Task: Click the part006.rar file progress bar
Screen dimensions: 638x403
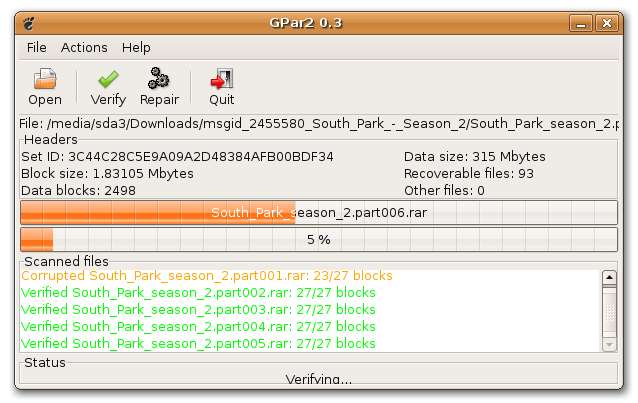Action: 319,212
